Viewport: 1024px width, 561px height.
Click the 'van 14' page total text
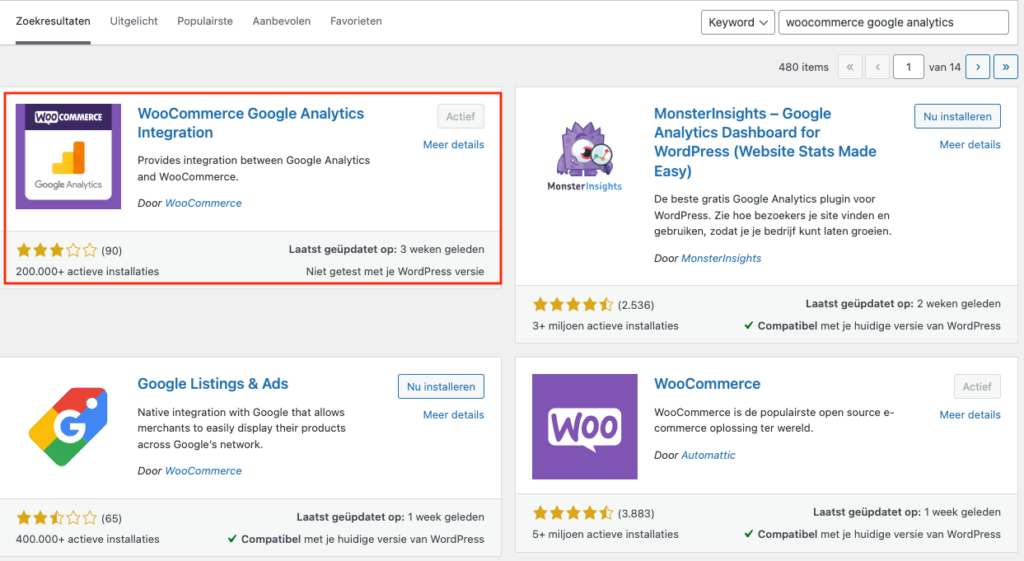pos(944,67)
